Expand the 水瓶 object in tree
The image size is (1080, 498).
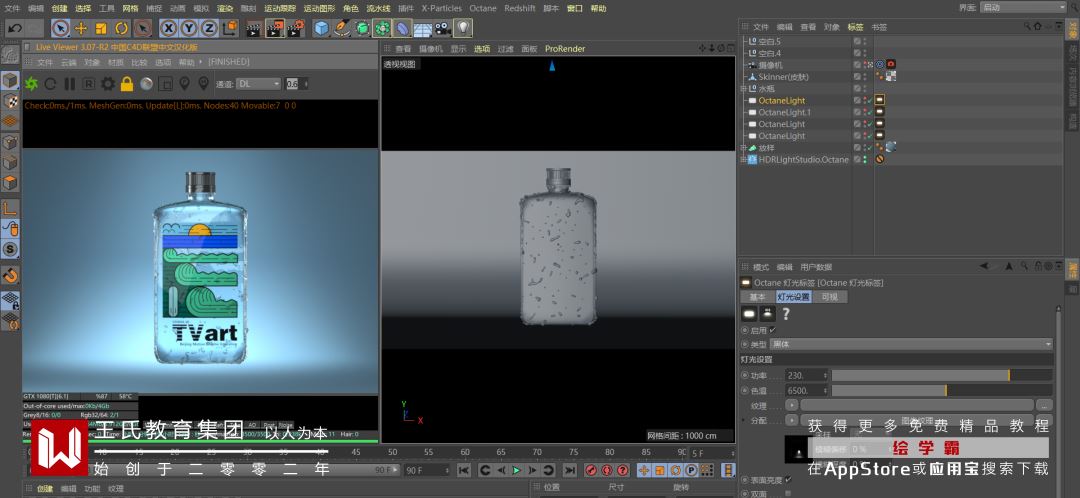coord(743,89)
